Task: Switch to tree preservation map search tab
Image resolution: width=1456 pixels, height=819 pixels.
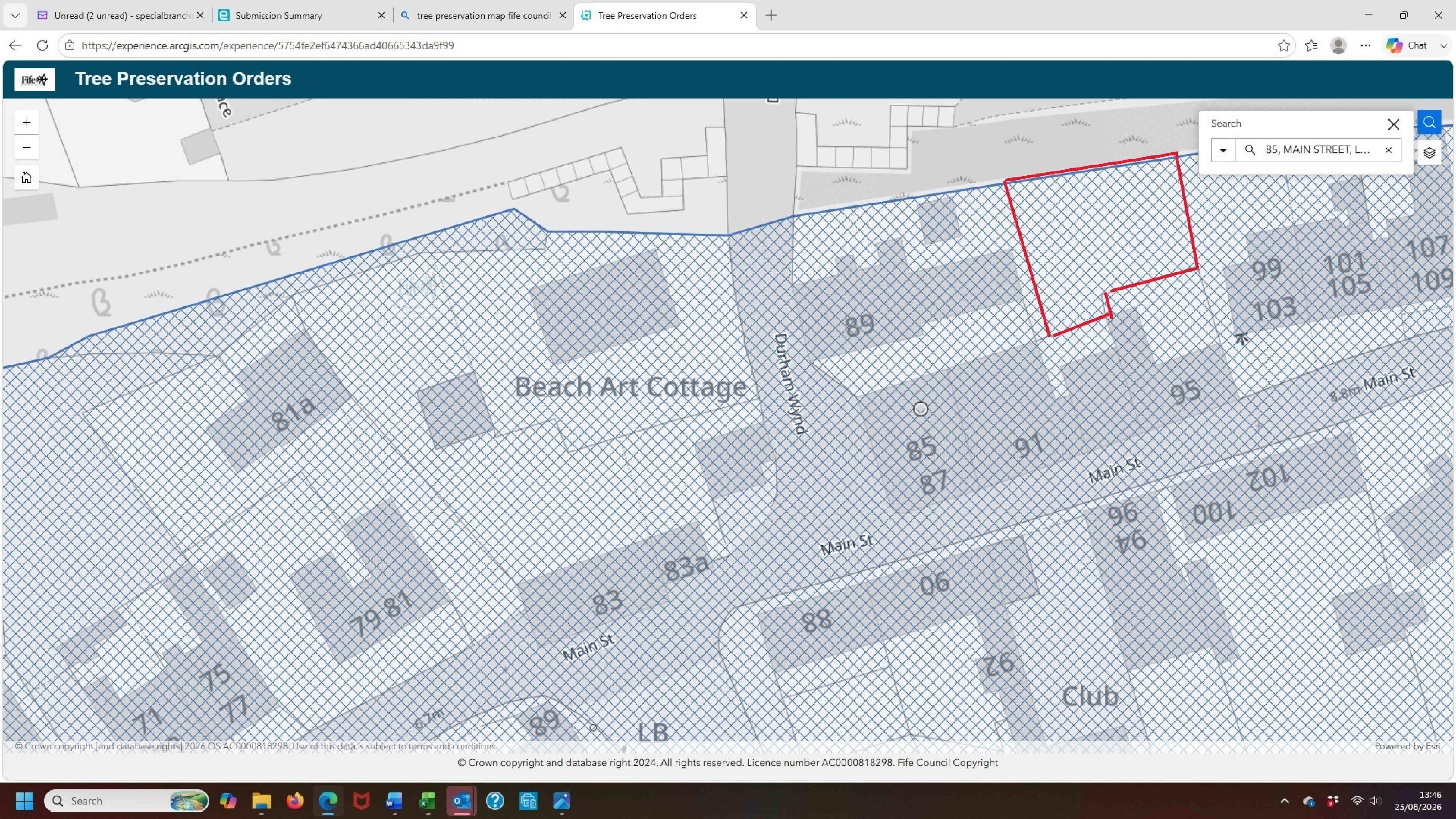Action: [x=483, y=15]
